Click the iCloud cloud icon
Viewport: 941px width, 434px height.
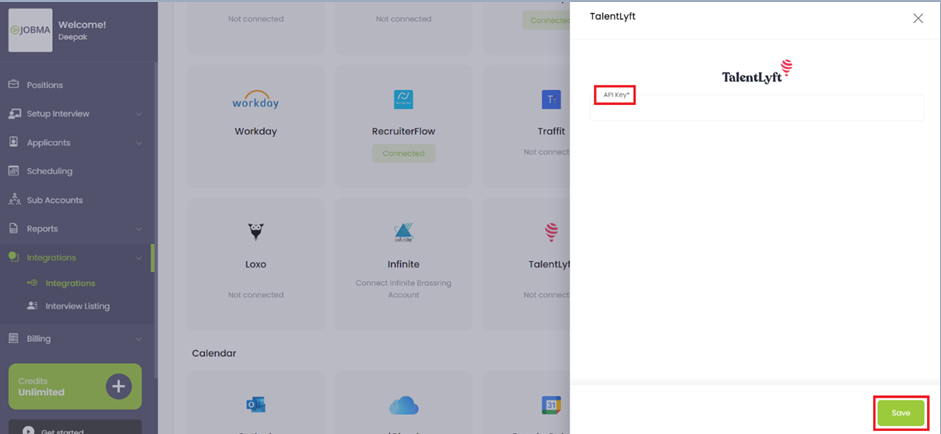coord(403,405)
